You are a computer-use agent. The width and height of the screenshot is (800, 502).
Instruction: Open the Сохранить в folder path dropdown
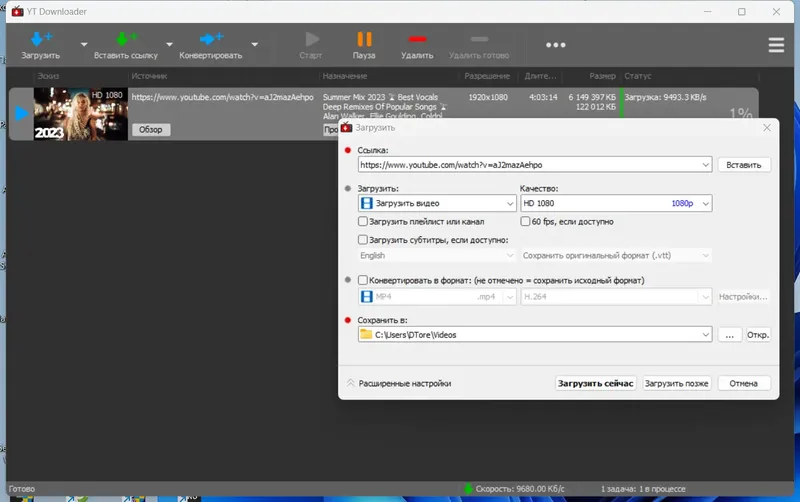(706, 335)
